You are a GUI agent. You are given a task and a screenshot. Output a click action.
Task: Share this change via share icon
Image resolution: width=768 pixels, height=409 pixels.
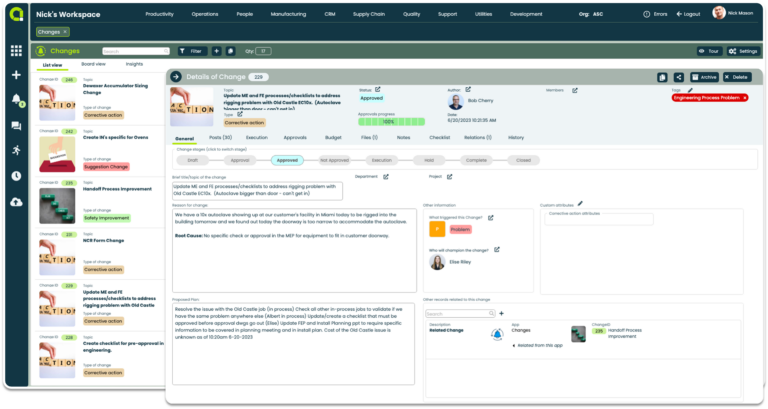[678, 77]
